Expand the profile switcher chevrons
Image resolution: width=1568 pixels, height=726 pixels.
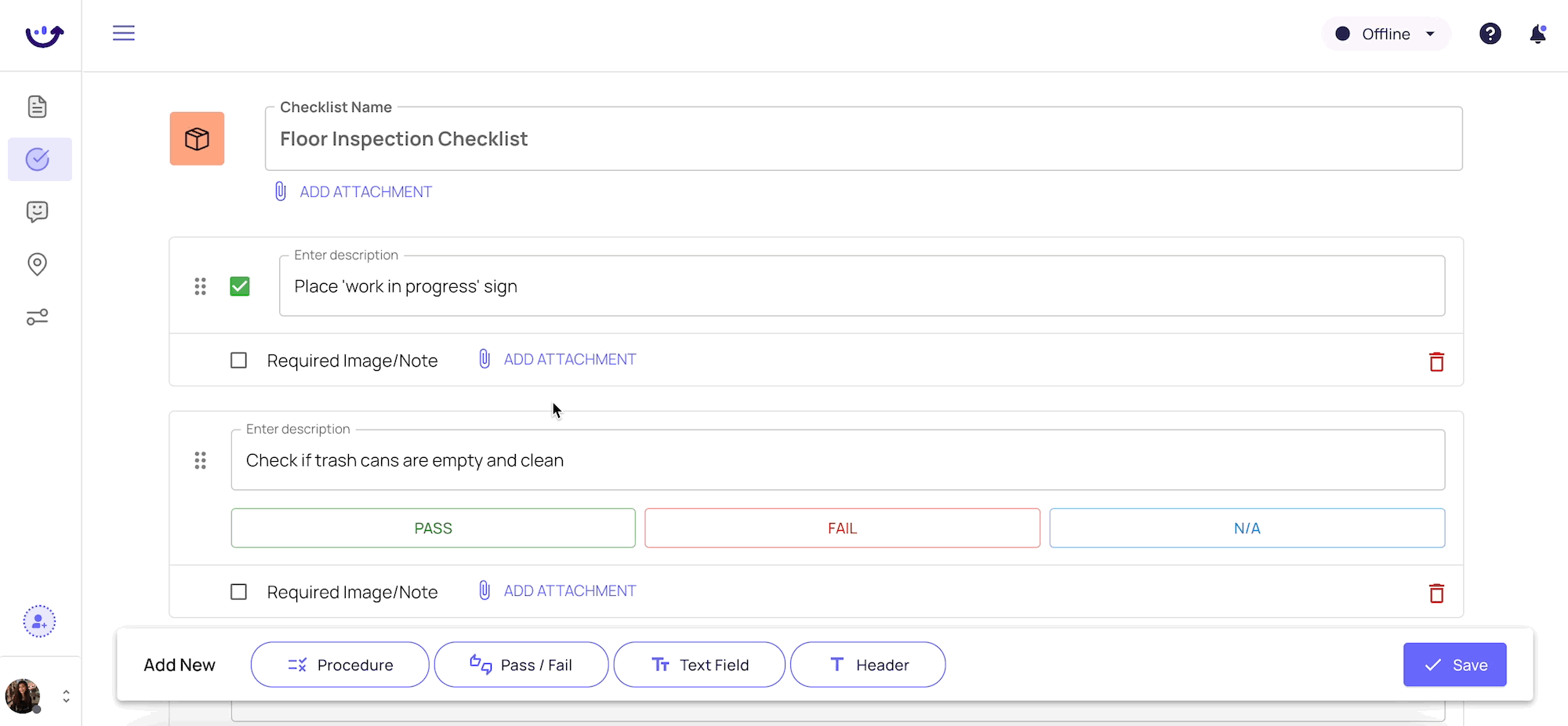pyautogui.click(x=67, y=696)
